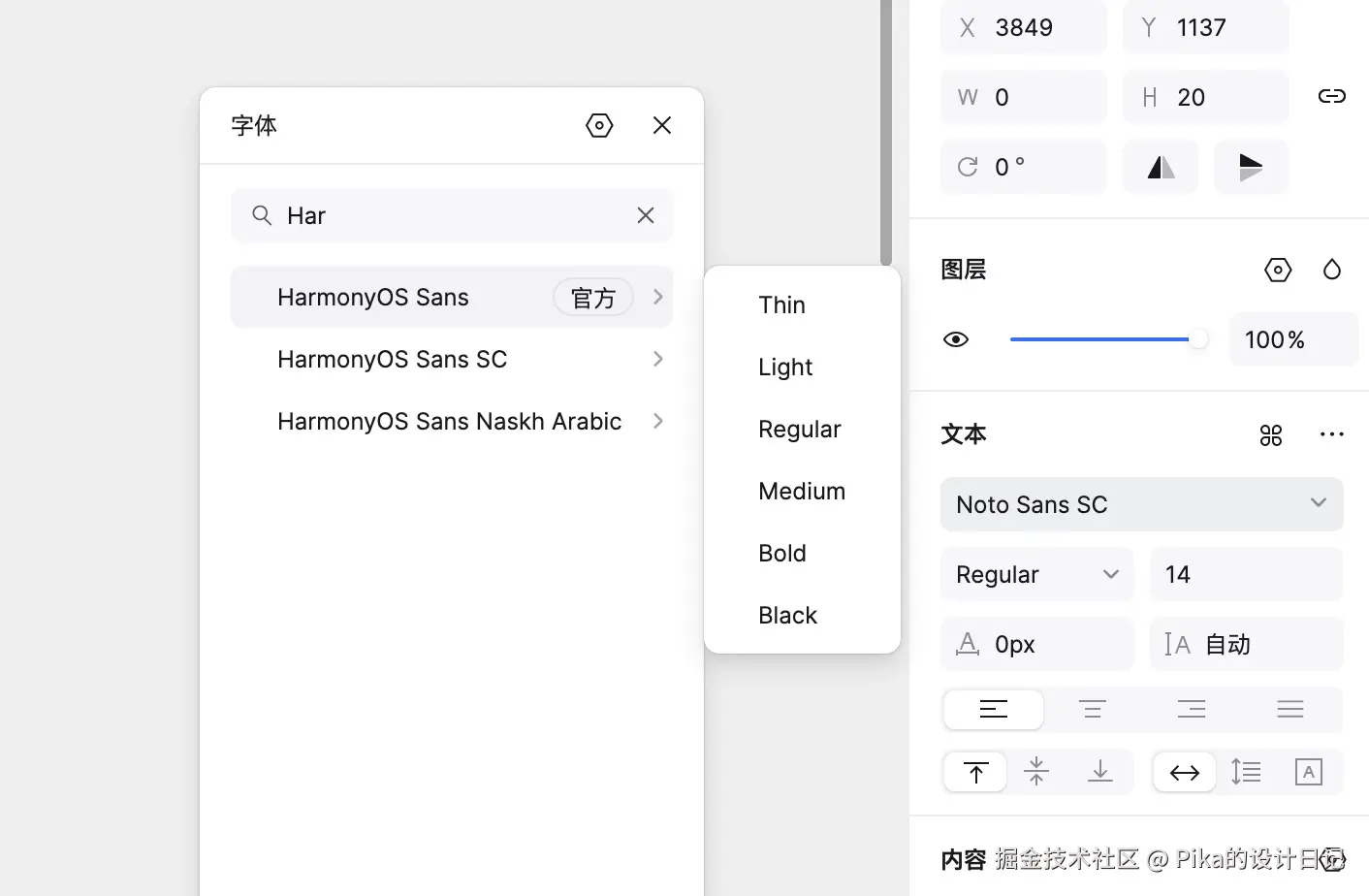Click the canvas vertical scrollbar
Viewport: 1369px width, 896px height.
pyautogui.click(x=886, y=132)
